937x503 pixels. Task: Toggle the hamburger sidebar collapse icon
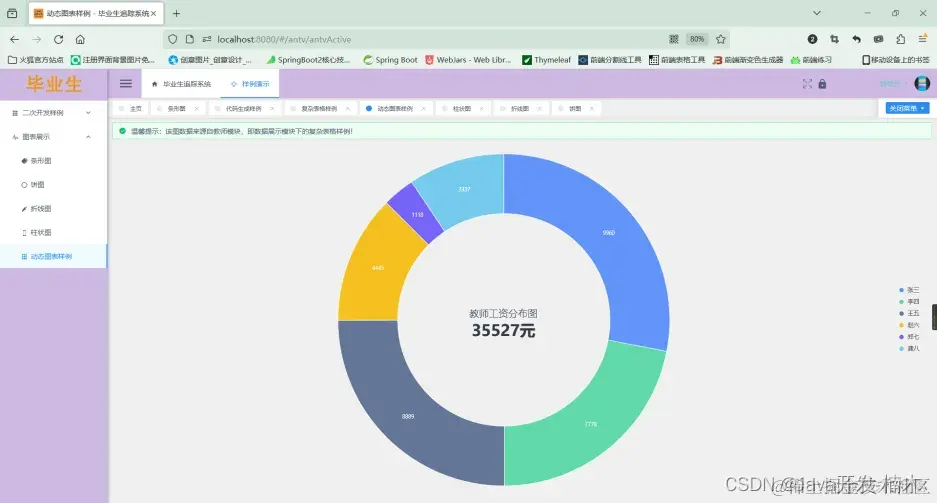[x=125, y=84]
